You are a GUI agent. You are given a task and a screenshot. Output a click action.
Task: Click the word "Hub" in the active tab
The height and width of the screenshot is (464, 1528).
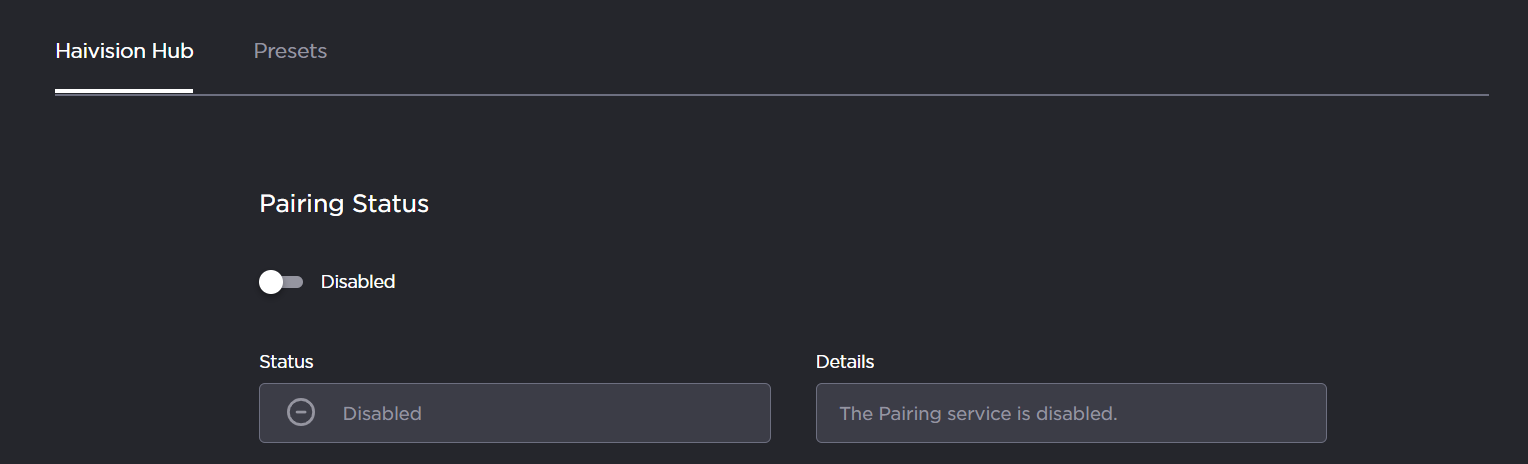pyautogui.click(x=172, y=51)
